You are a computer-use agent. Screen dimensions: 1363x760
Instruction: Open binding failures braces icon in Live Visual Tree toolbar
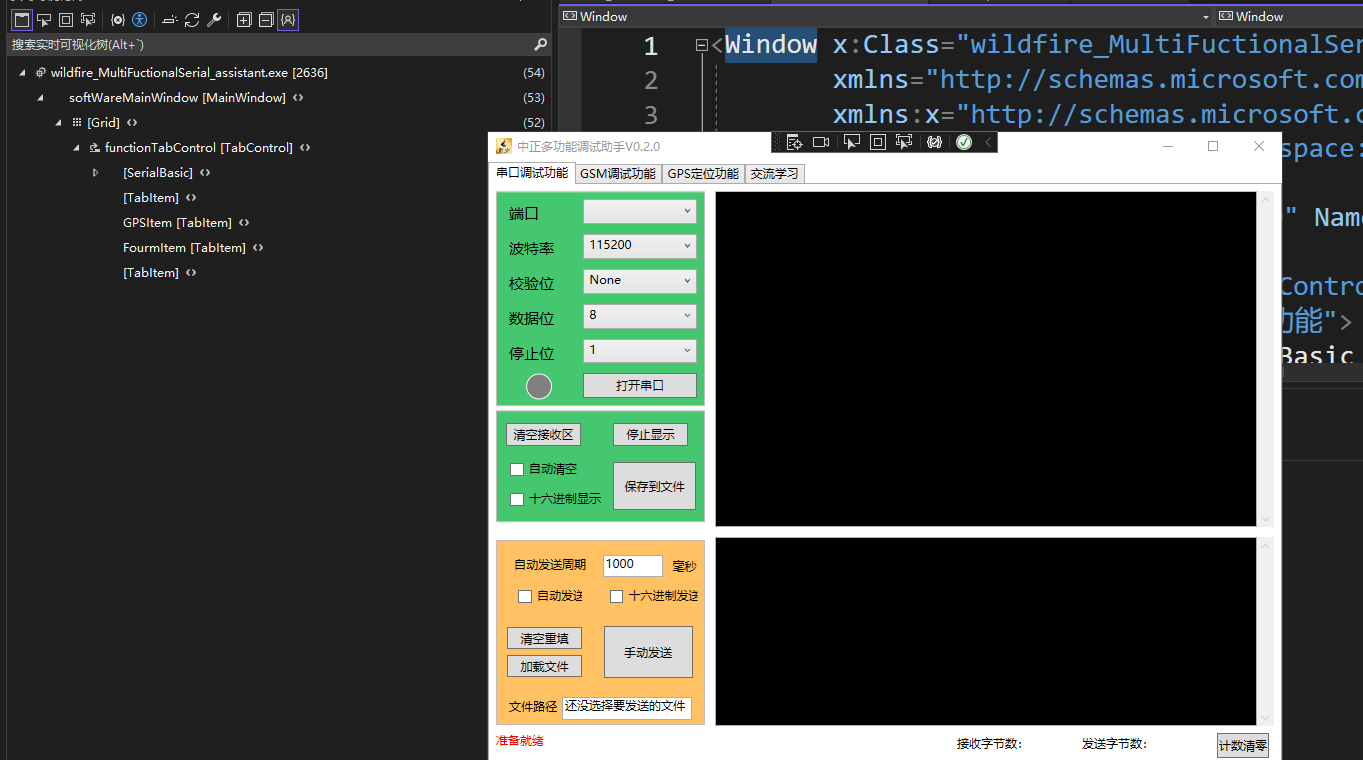click(x=118, y=19)
